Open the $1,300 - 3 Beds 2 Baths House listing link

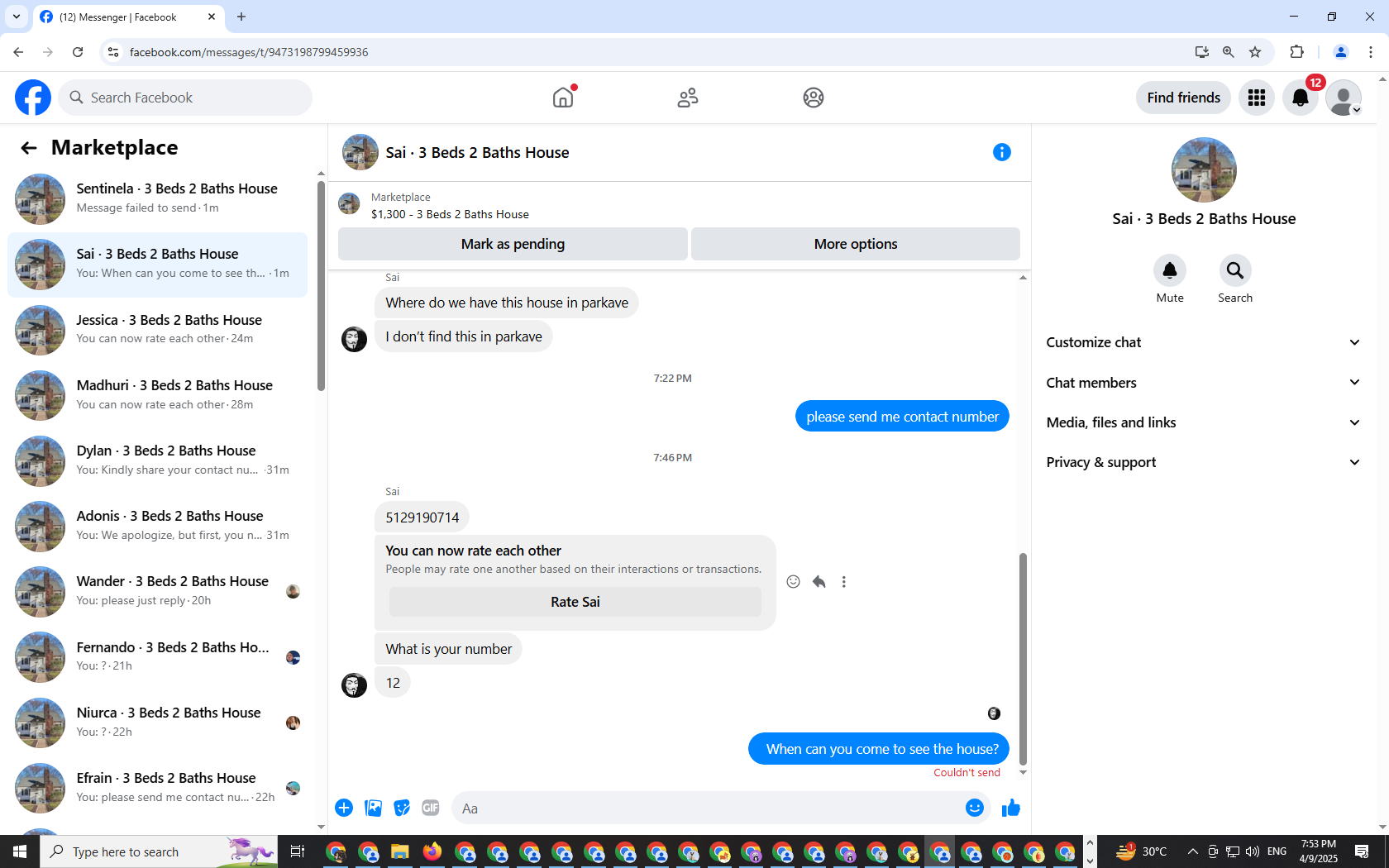click(x=450, y=214)
